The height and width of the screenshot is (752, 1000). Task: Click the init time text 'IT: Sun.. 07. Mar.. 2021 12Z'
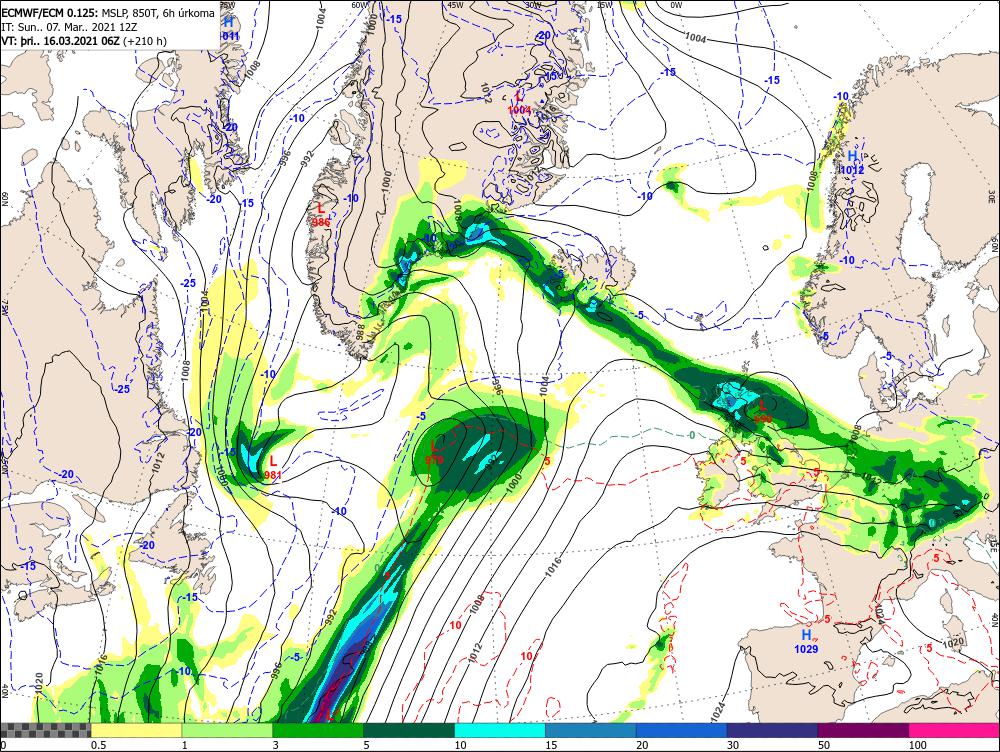point(70,27)
